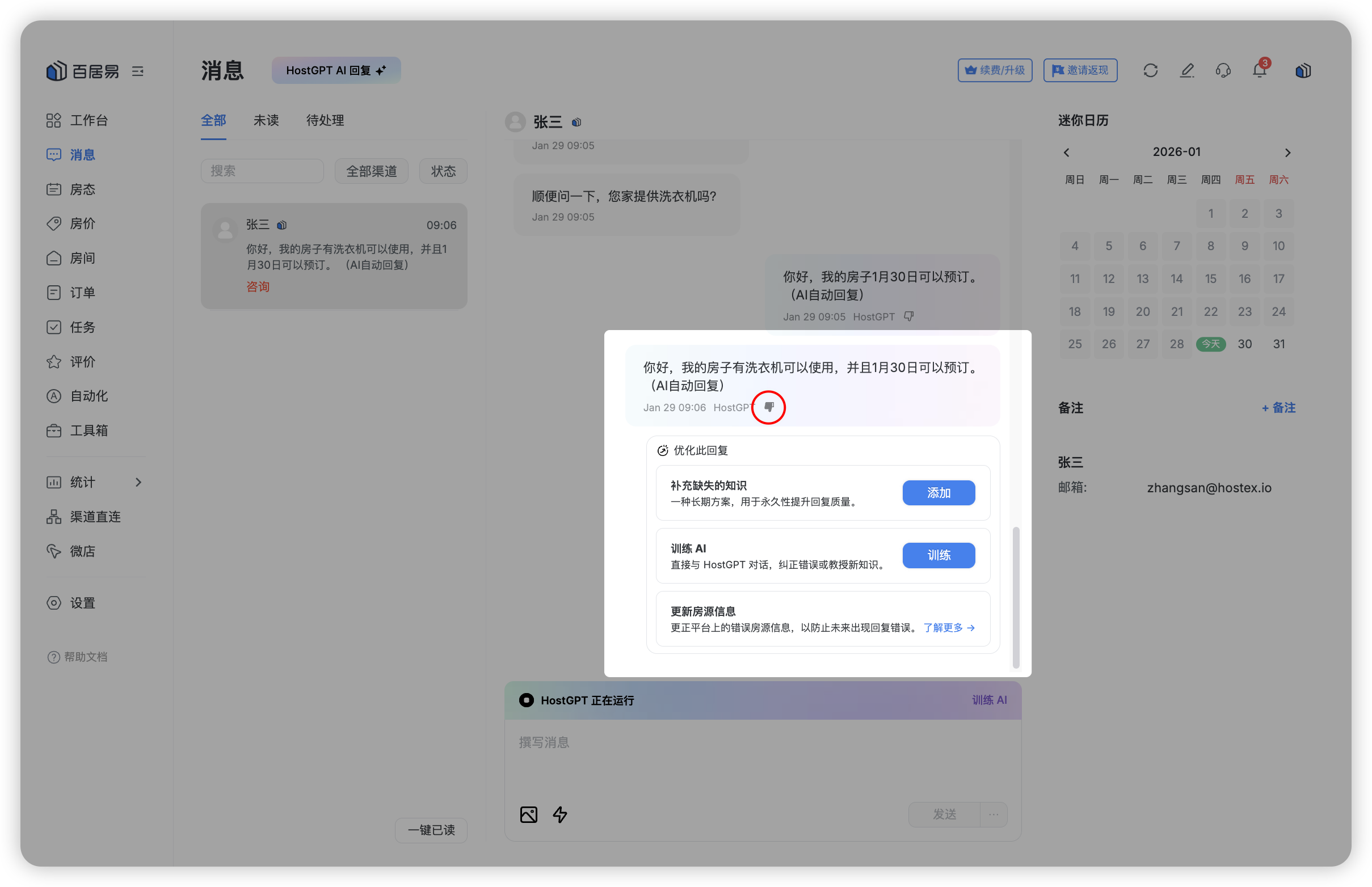
Task: Click the image attachment icon in composer
Action: click(x=528, y=814)
